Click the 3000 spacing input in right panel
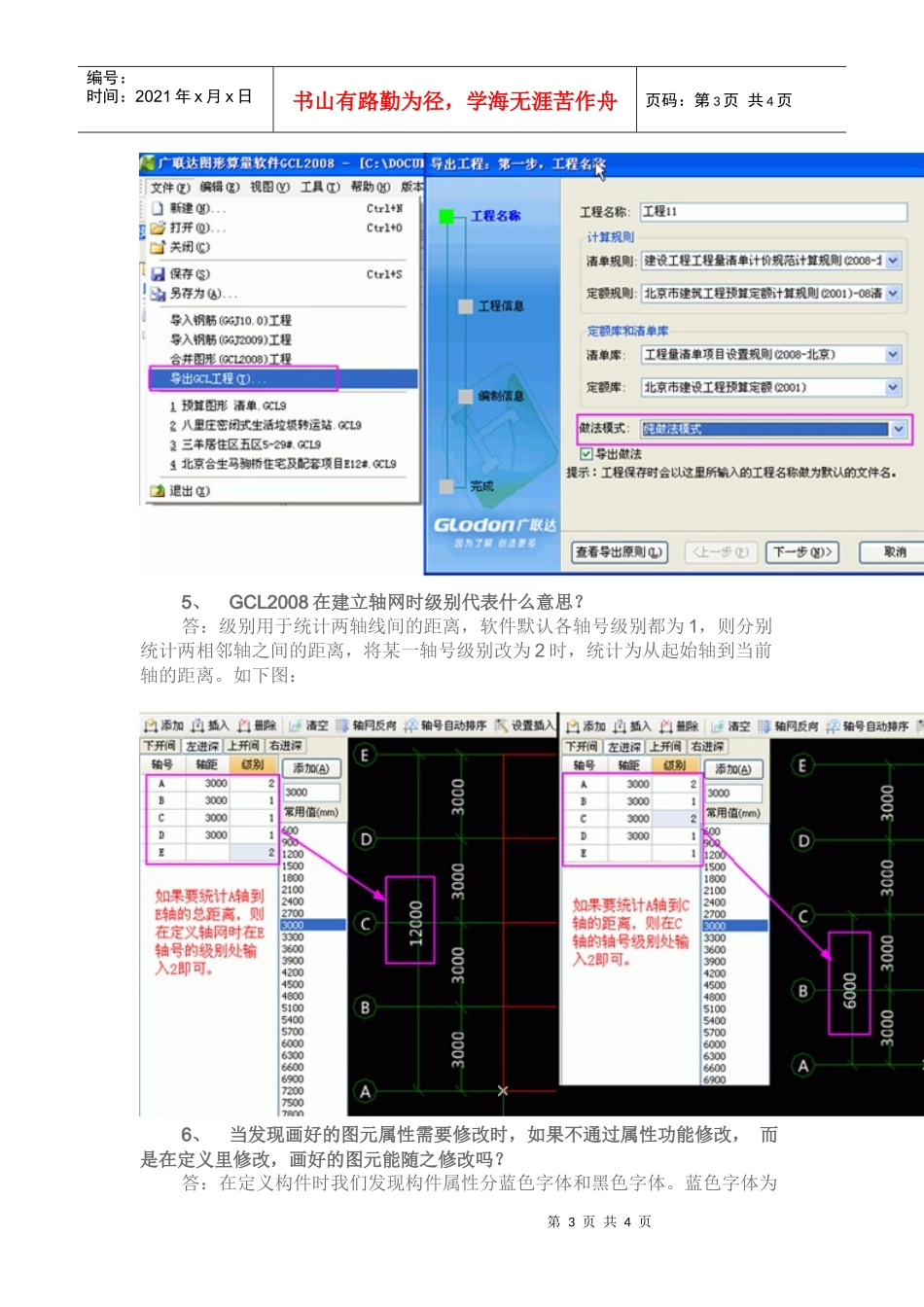The width and height of the screenshot is (924, 1307). 733,794
